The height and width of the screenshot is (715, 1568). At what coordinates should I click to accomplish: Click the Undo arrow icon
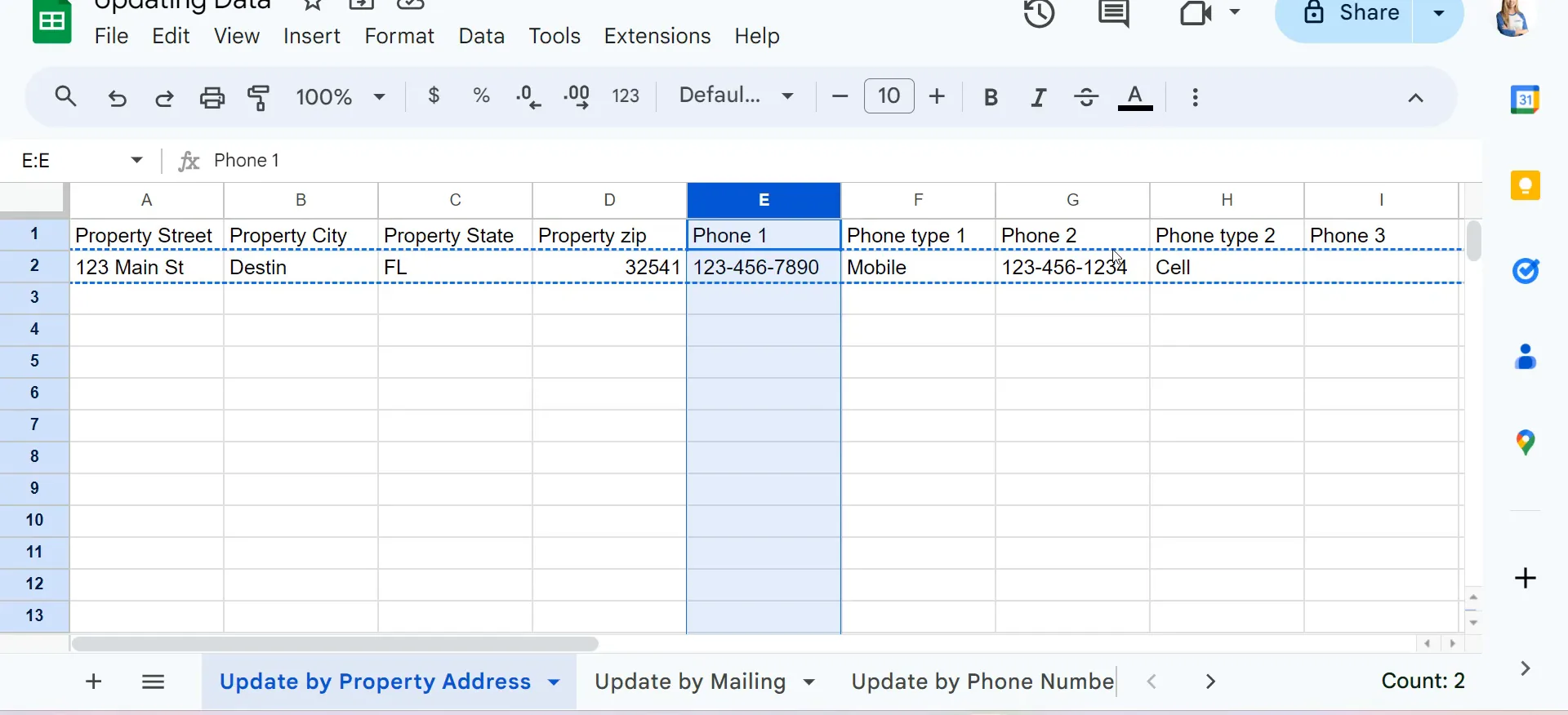point(118,98)
